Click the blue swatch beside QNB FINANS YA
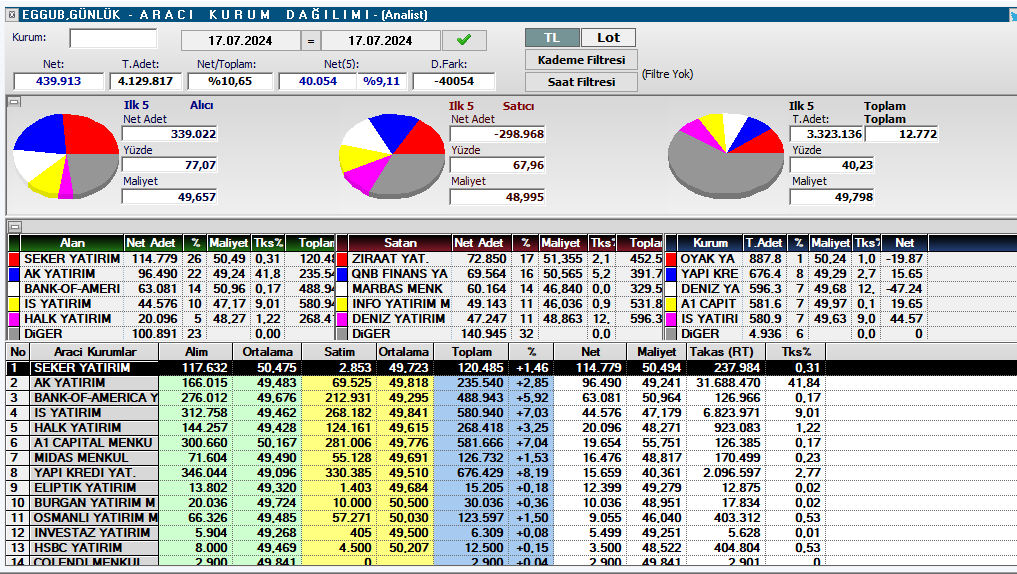 [342, 274]
